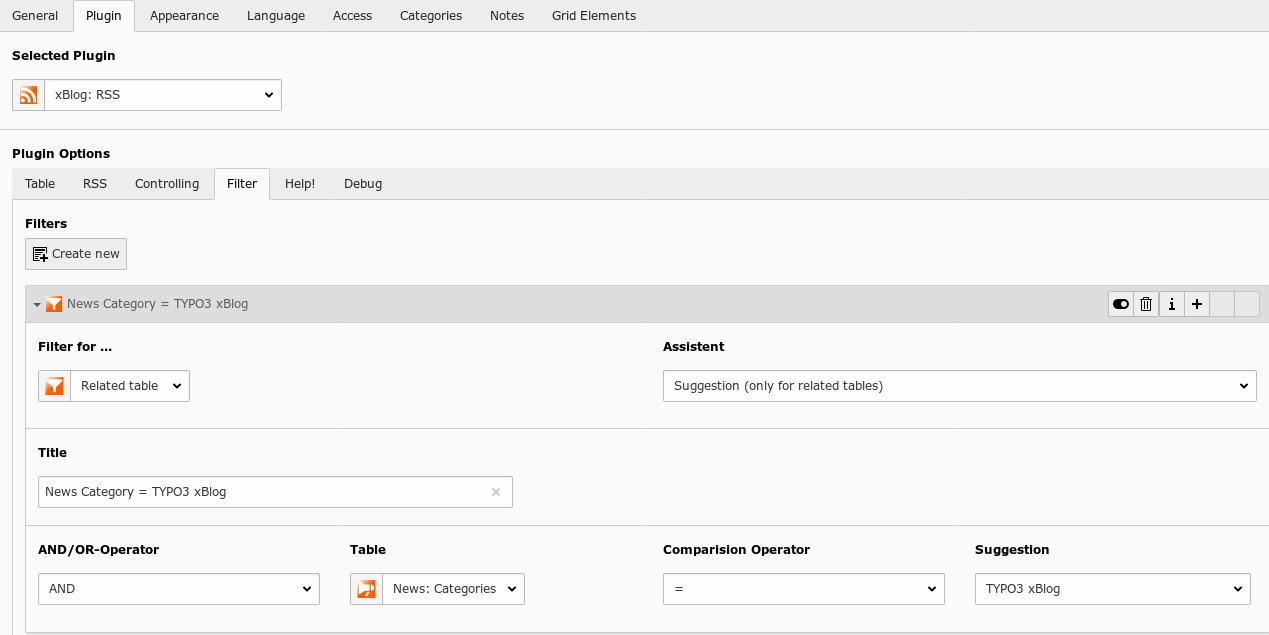
Task: Click into the Title input field
Action: tap(275, 492)
